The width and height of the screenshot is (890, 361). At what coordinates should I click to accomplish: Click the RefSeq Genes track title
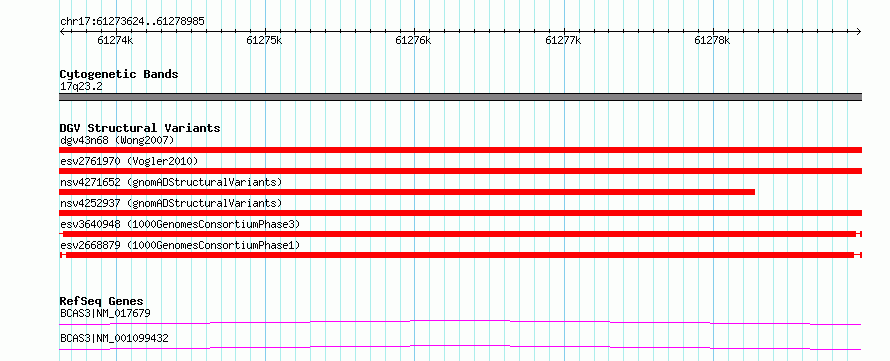click(102, 301)
